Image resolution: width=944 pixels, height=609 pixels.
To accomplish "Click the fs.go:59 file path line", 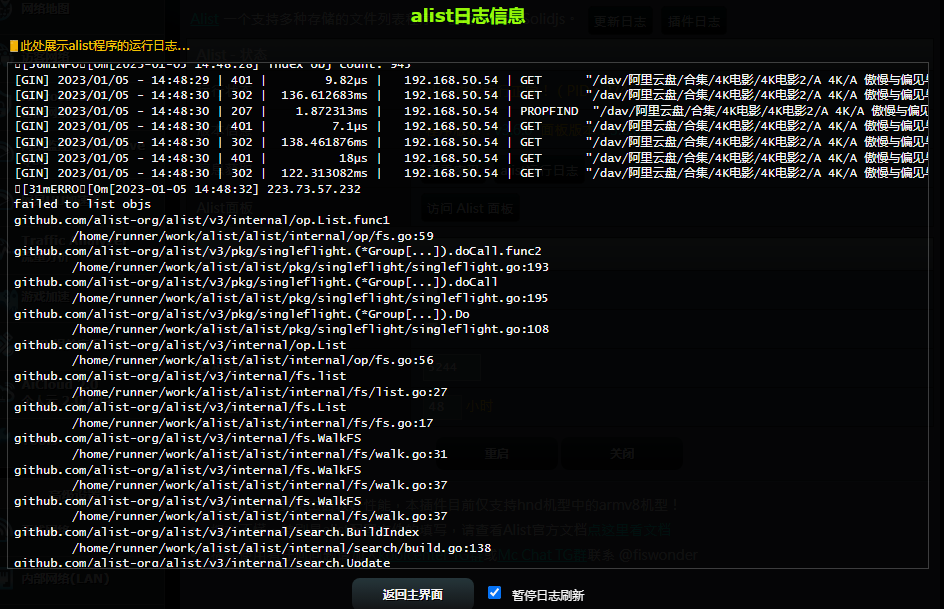I will point(252,236).
